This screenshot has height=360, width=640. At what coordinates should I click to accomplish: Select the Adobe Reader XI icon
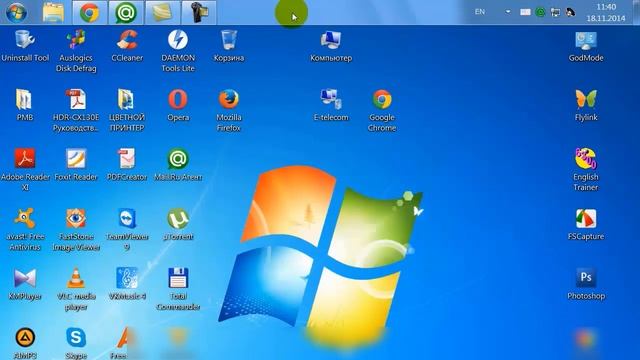tap(25, 170)
